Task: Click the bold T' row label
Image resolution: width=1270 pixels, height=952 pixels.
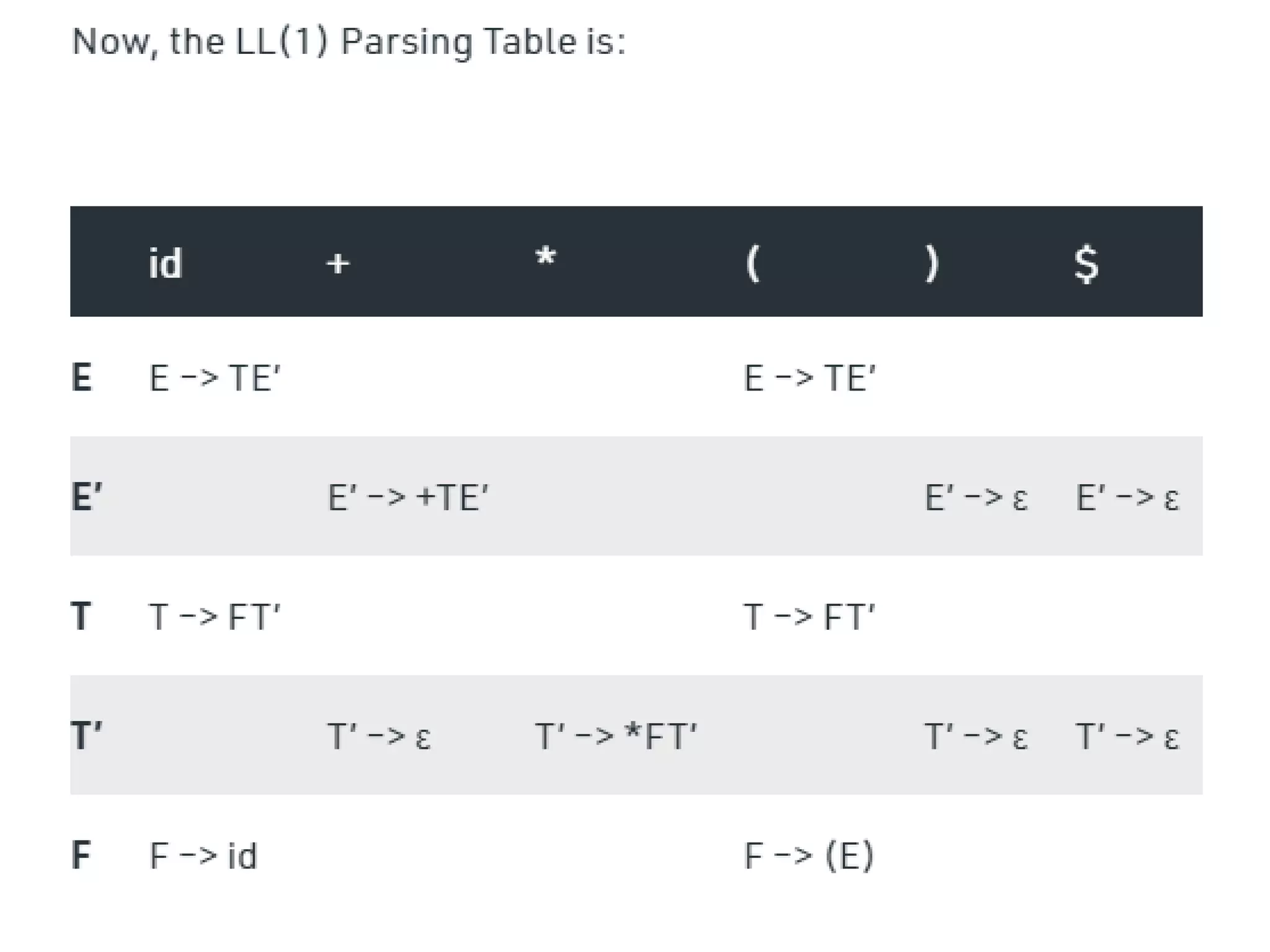Action: 86,736
